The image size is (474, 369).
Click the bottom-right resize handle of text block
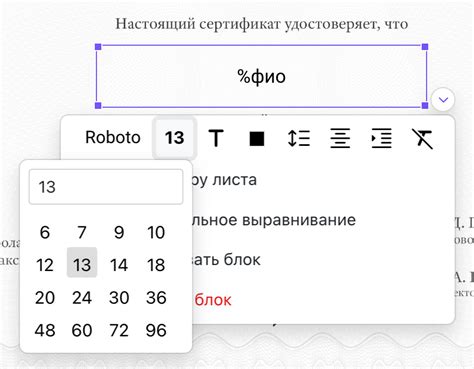click(x=425, y=105)
